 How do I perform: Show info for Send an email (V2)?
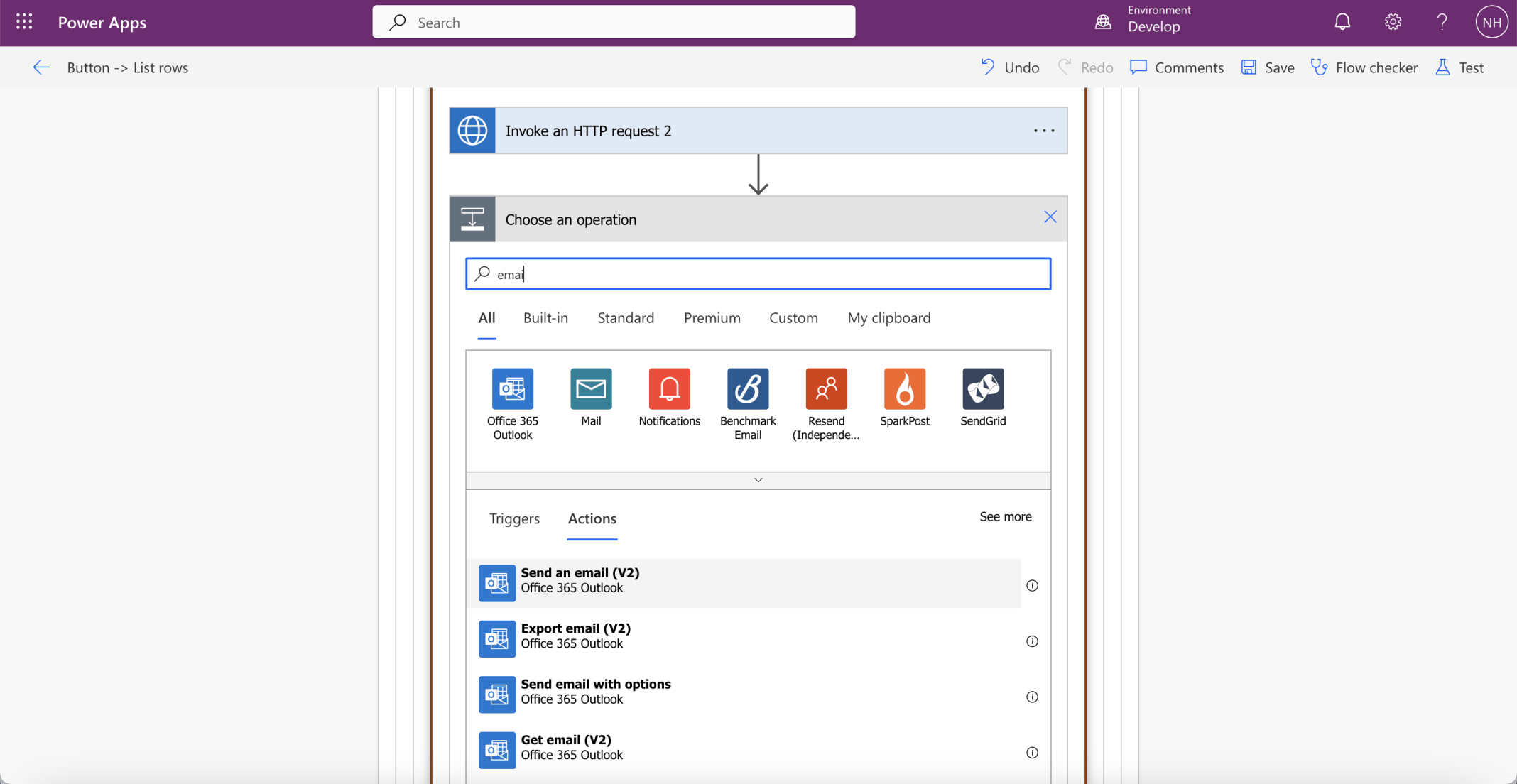click(1032, 585)
